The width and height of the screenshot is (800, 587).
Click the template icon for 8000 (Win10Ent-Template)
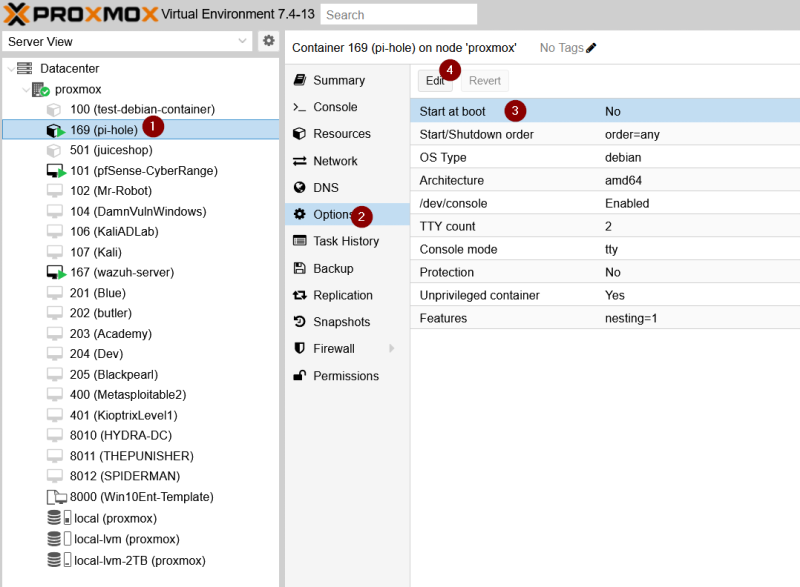pyautogui.click(x=56, y=497)
